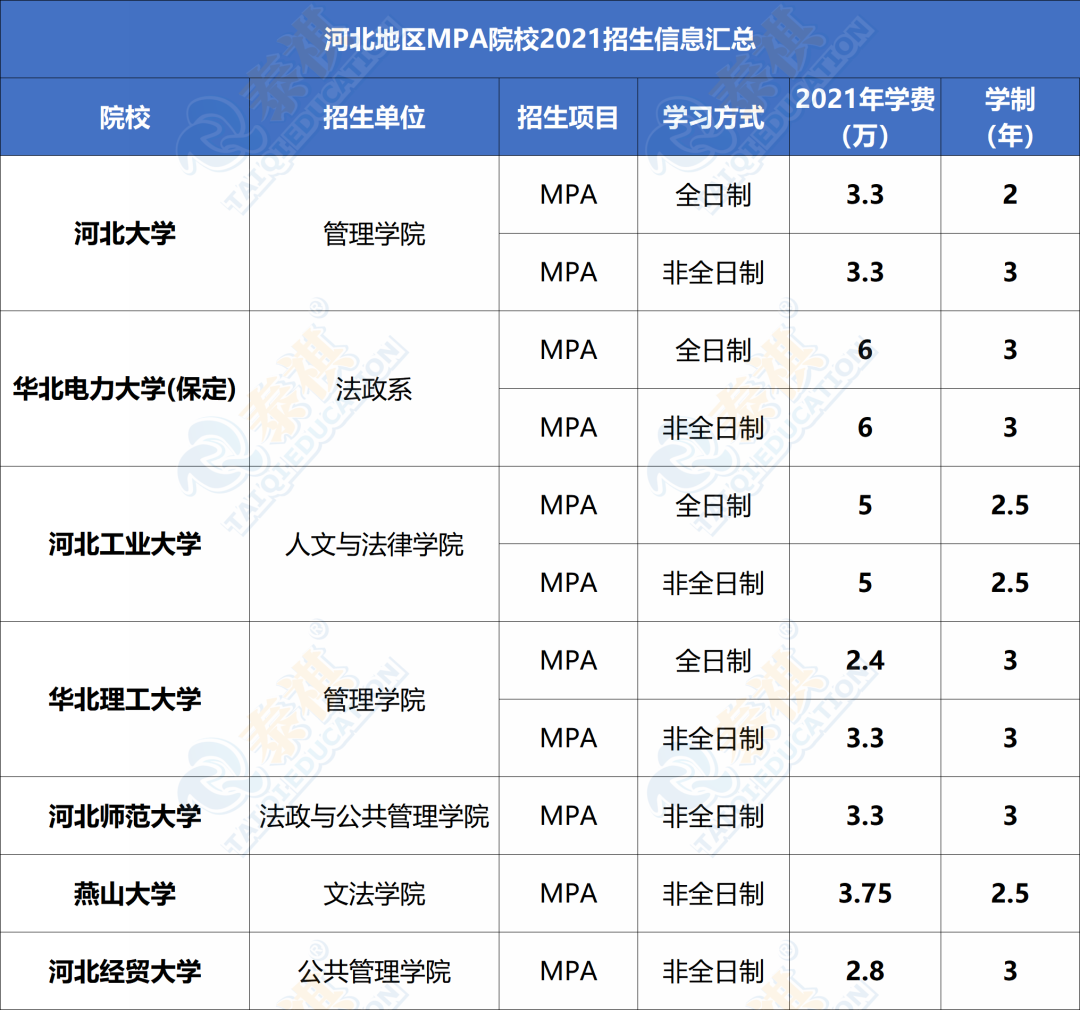Click the 华北电力大学(保定) cell
The width and height of the screenshot is (1080, 1010).
coord(125,389)
